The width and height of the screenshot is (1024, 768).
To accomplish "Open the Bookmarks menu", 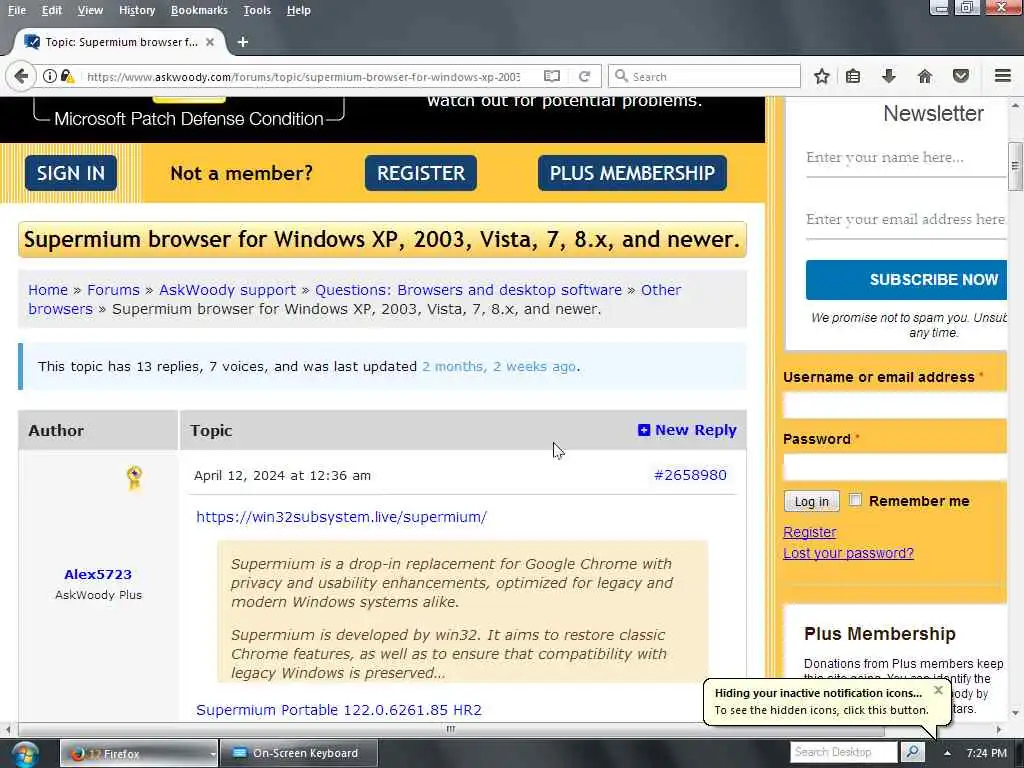I will point(199,10).
